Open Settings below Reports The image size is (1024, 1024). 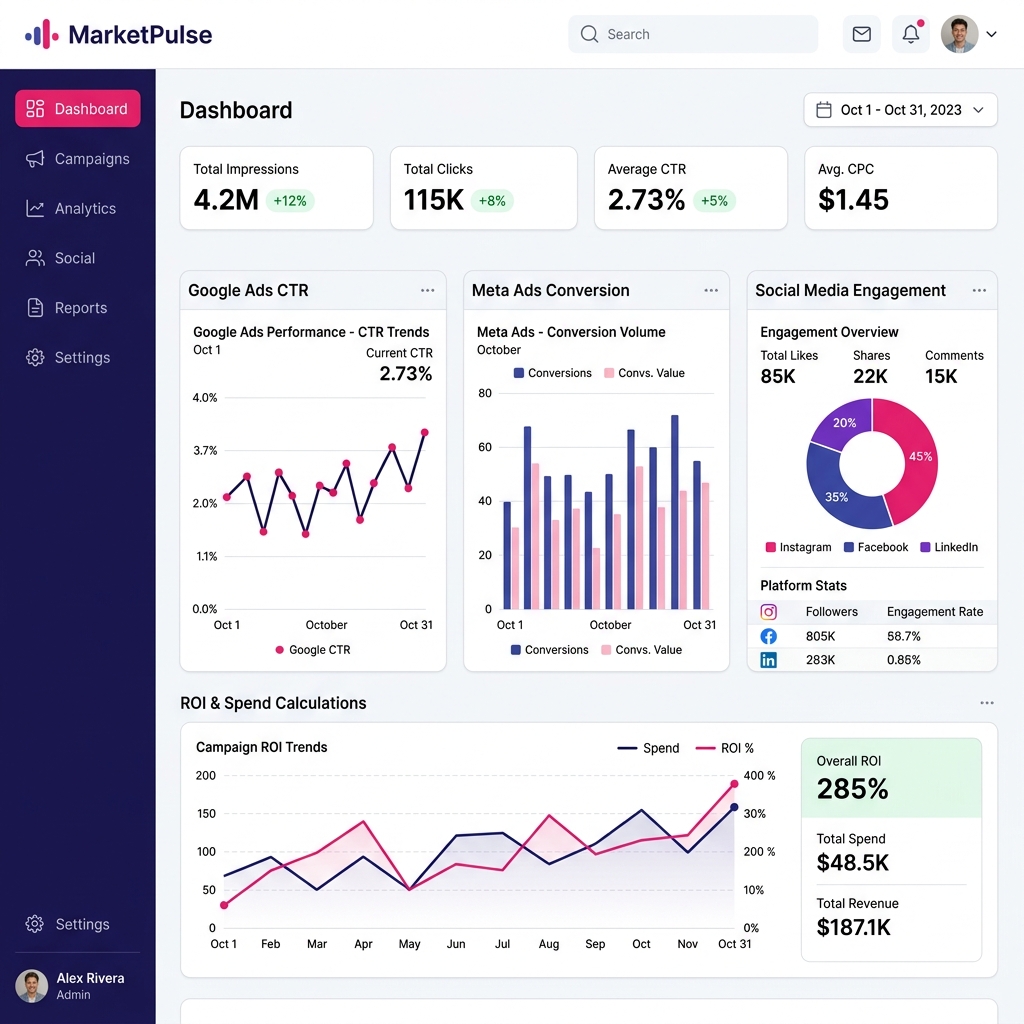point(78,357)
